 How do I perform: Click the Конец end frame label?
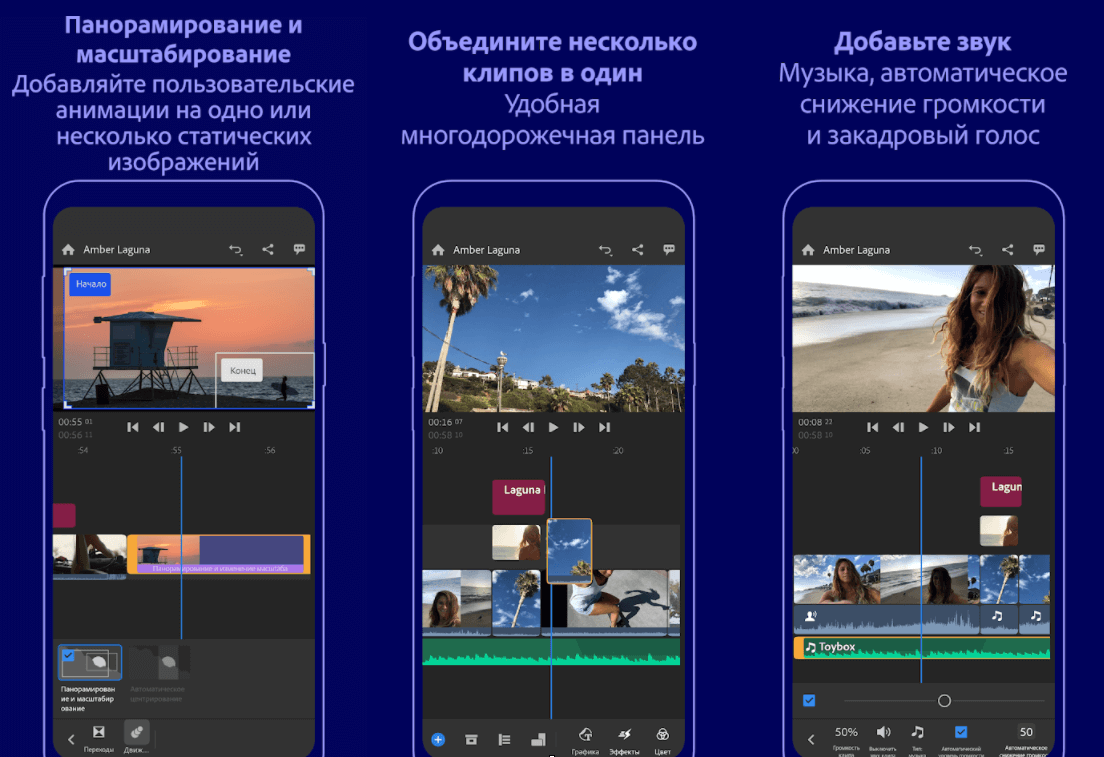coord(243,370)
